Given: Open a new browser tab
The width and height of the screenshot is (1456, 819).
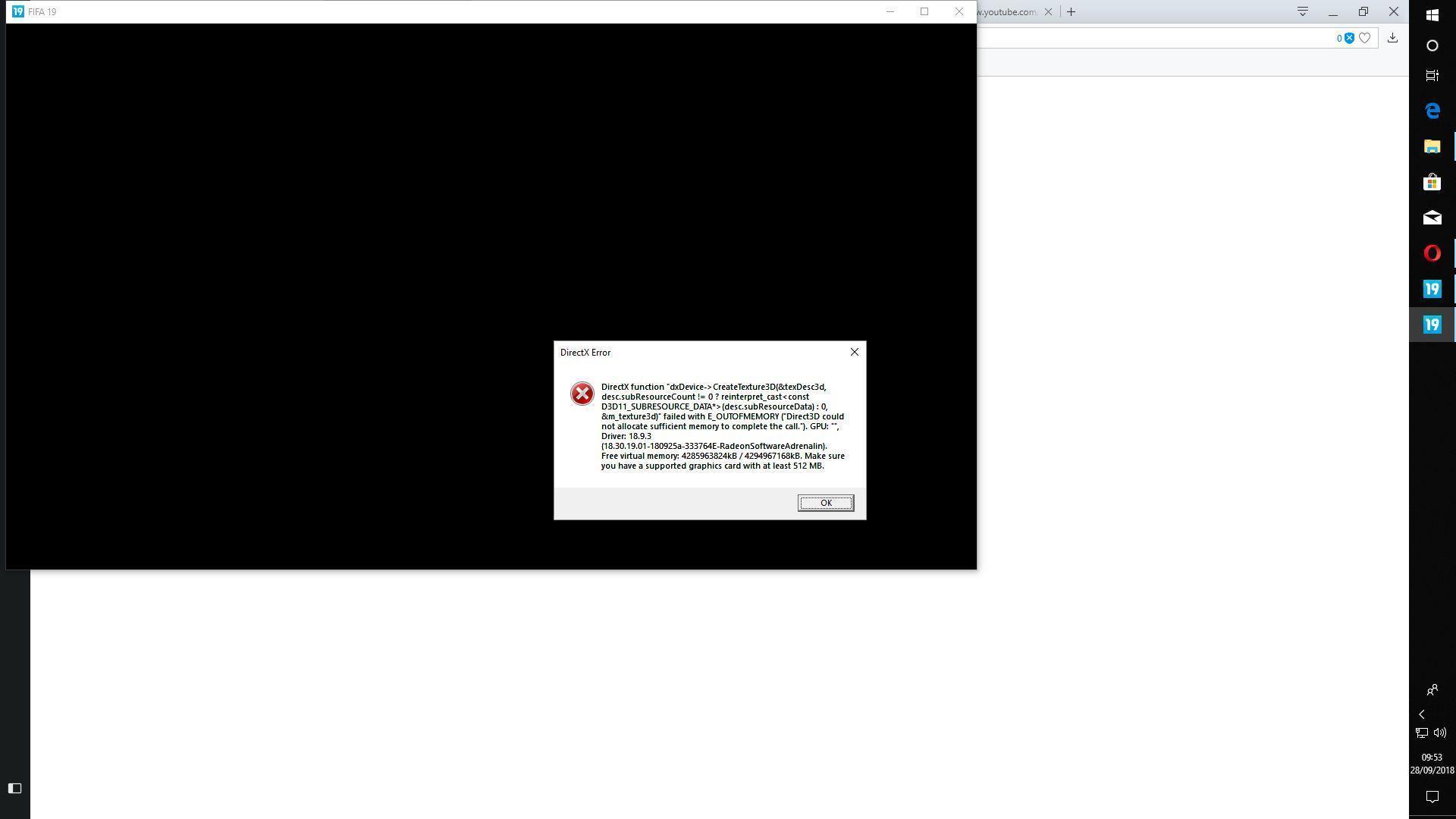Looking at the screenshot, I should (1071, 11).
